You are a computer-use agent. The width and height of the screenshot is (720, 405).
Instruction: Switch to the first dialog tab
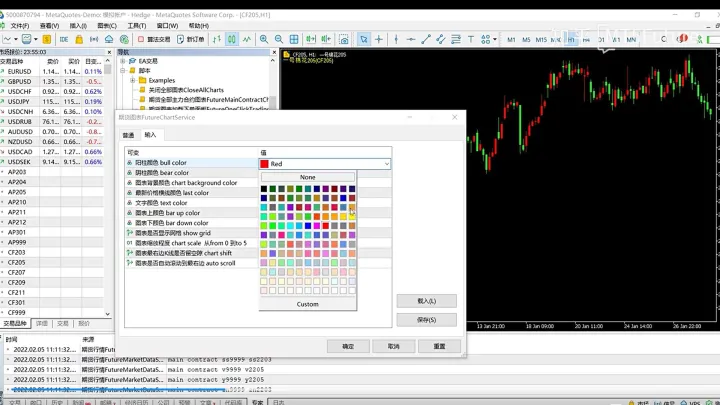click(x=129, y=135)
